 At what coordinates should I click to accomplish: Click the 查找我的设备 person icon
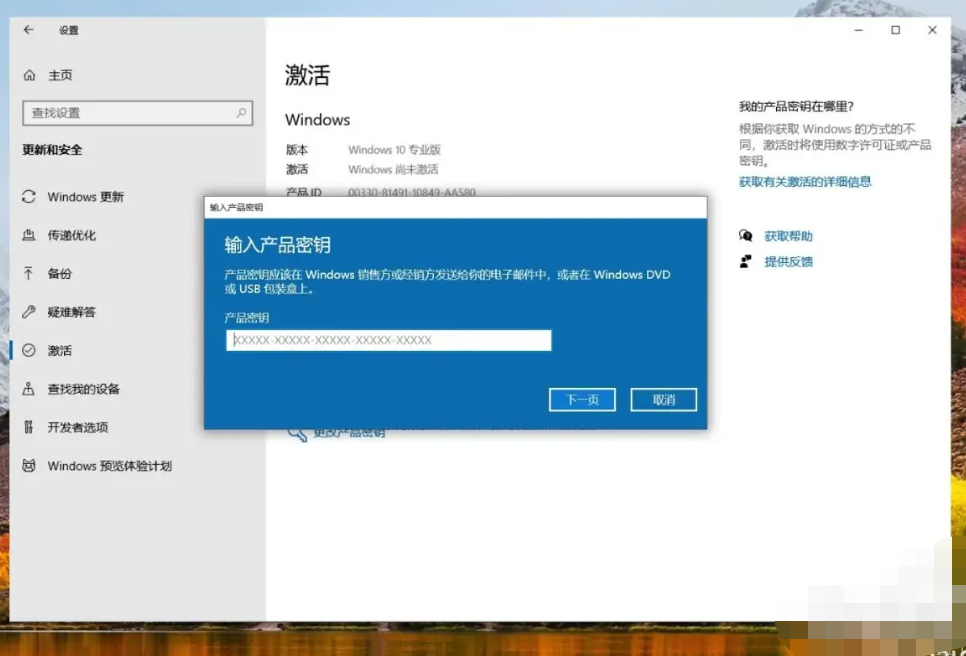29,389
